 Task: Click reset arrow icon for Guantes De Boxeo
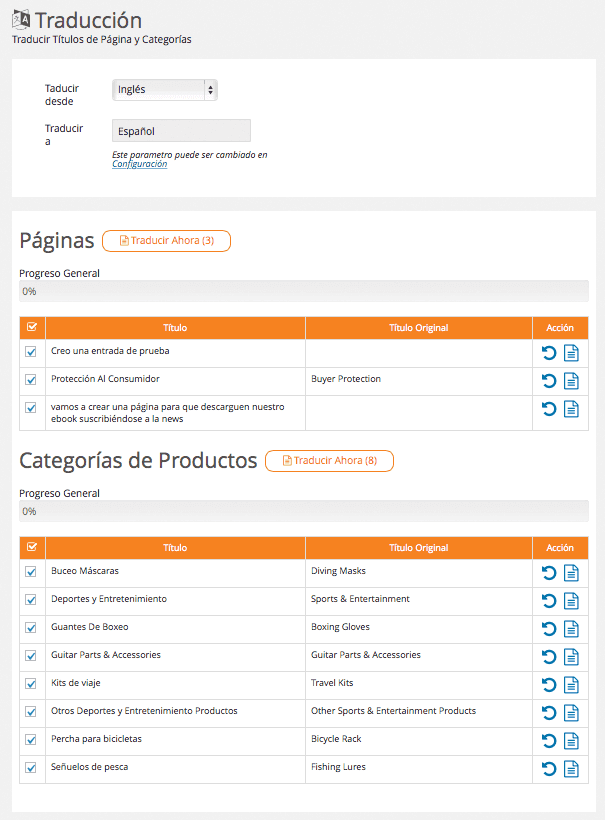(548, 628)
